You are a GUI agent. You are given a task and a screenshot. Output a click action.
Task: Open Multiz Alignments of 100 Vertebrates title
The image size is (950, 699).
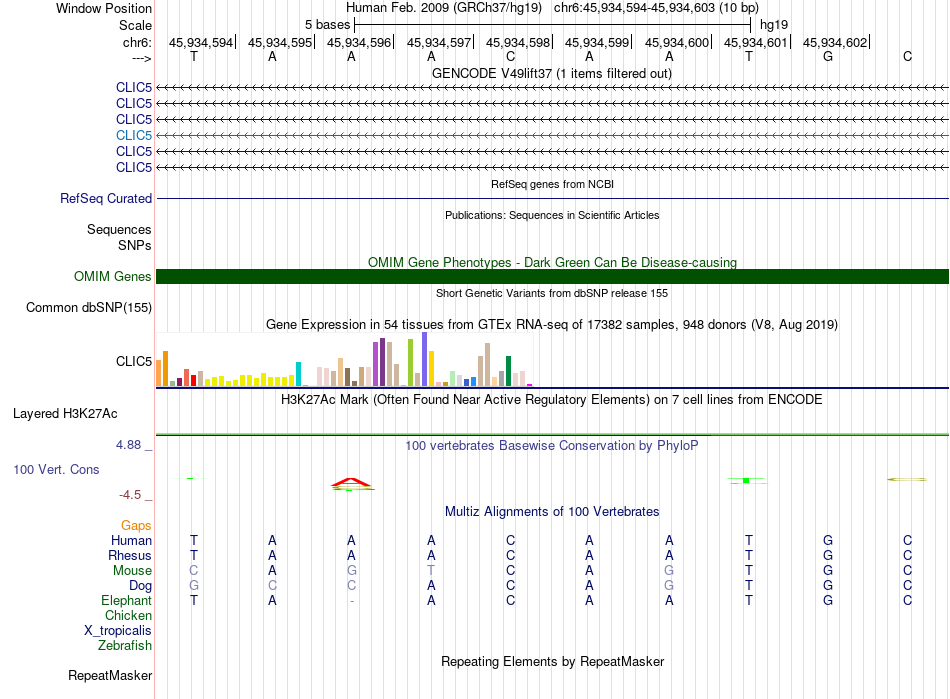click(552, 511)
